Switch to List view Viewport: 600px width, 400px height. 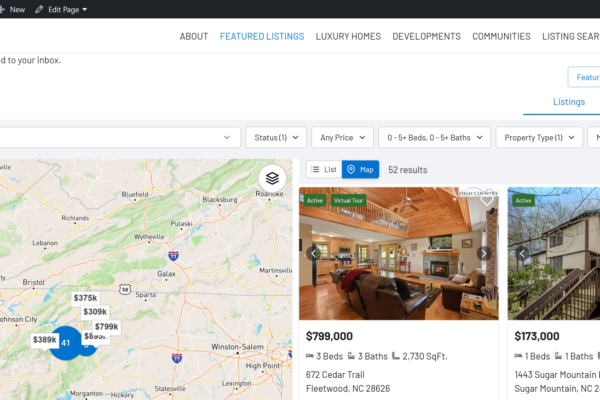coord(324,170)
